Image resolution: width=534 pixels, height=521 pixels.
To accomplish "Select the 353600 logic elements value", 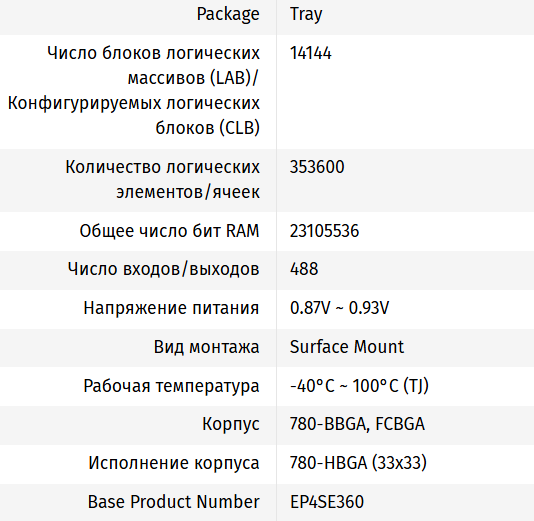I will (x=317, y=167).
